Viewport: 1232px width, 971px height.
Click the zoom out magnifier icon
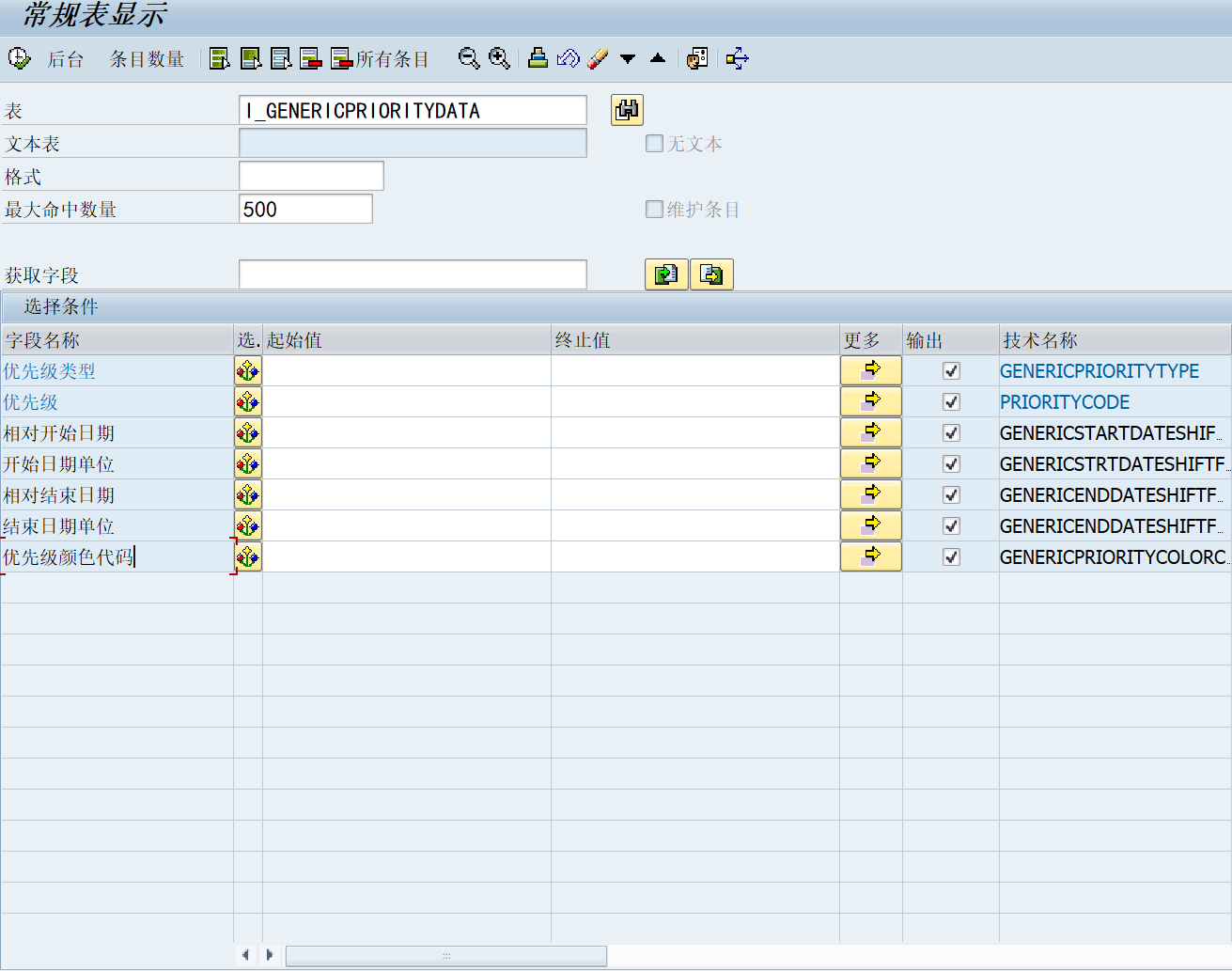coord(469,59)
